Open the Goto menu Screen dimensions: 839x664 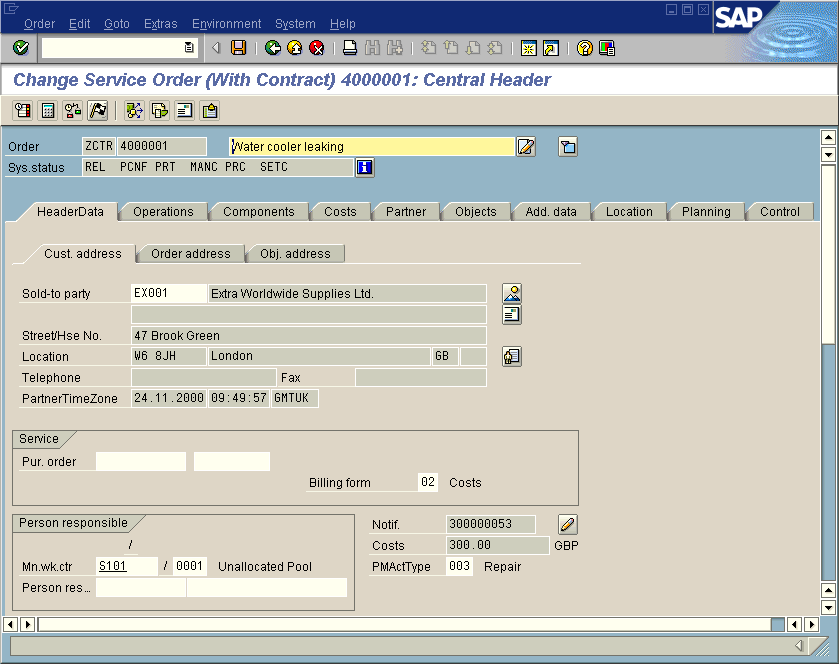pyautogui.click(x=117, y=24)
